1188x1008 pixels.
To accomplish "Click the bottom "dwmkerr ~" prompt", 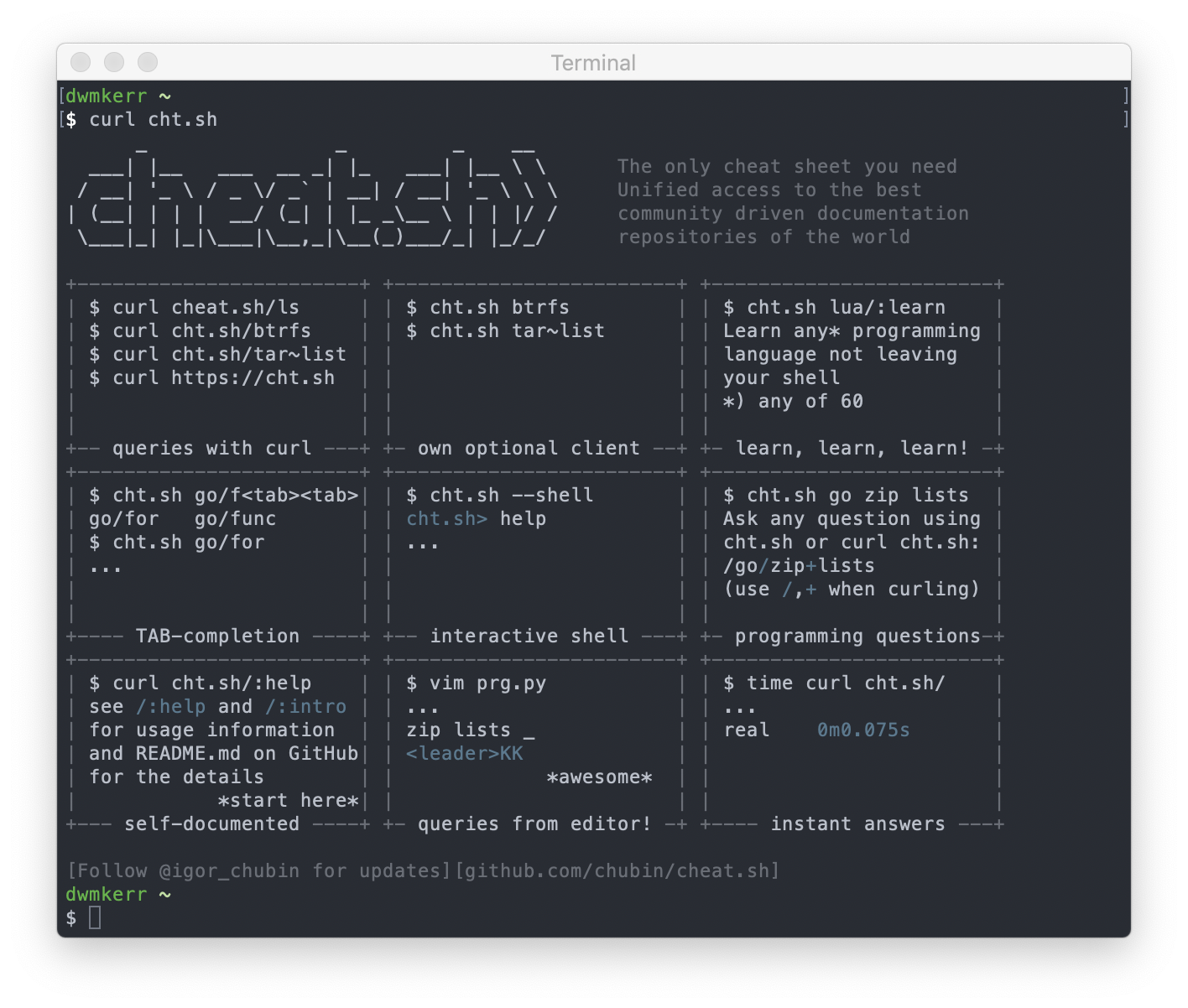I will tap(118, 894).
